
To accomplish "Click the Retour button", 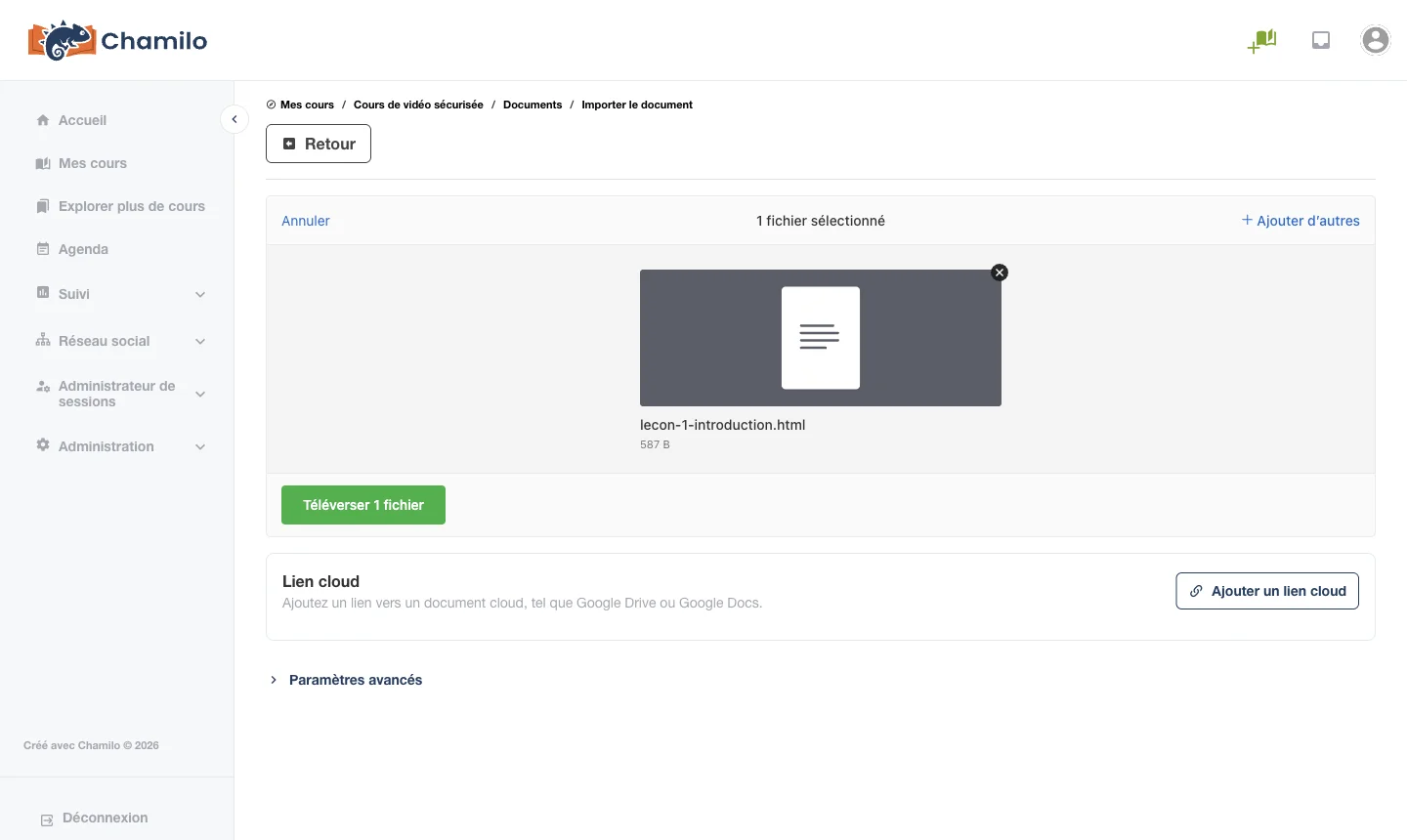I will 319,144.
